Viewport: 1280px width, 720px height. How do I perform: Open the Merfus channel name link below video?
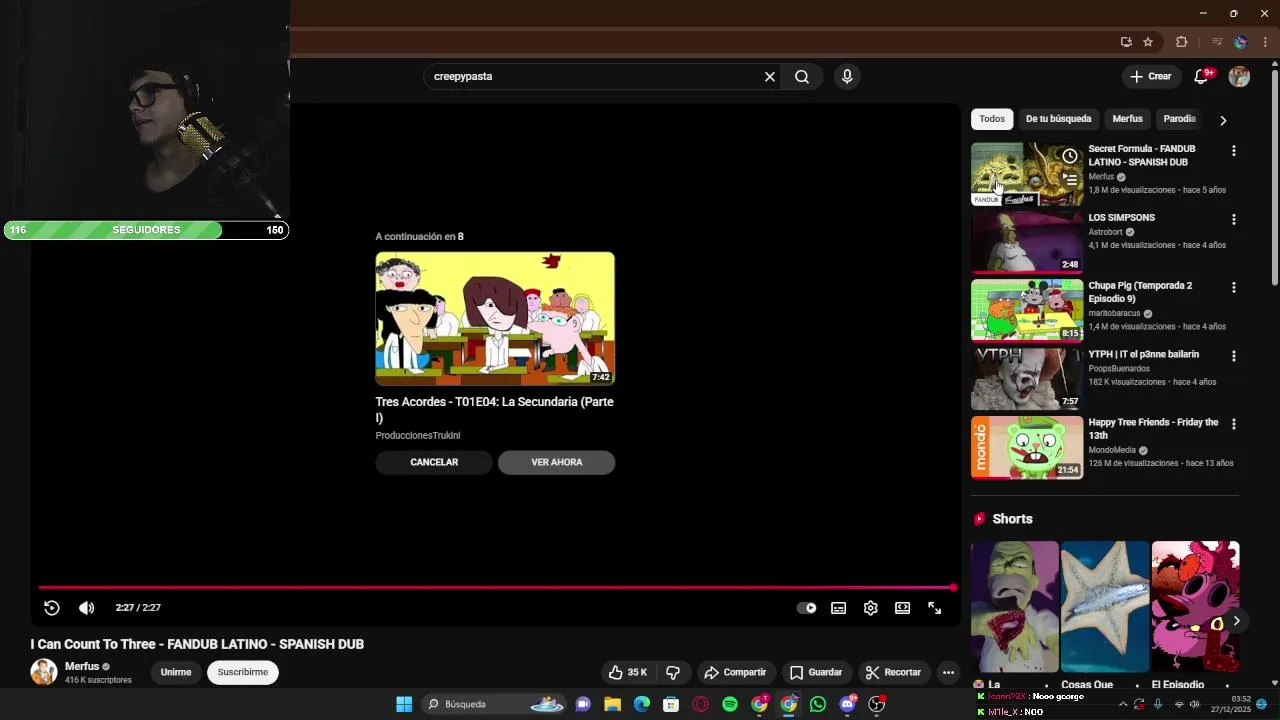point(82,666)
